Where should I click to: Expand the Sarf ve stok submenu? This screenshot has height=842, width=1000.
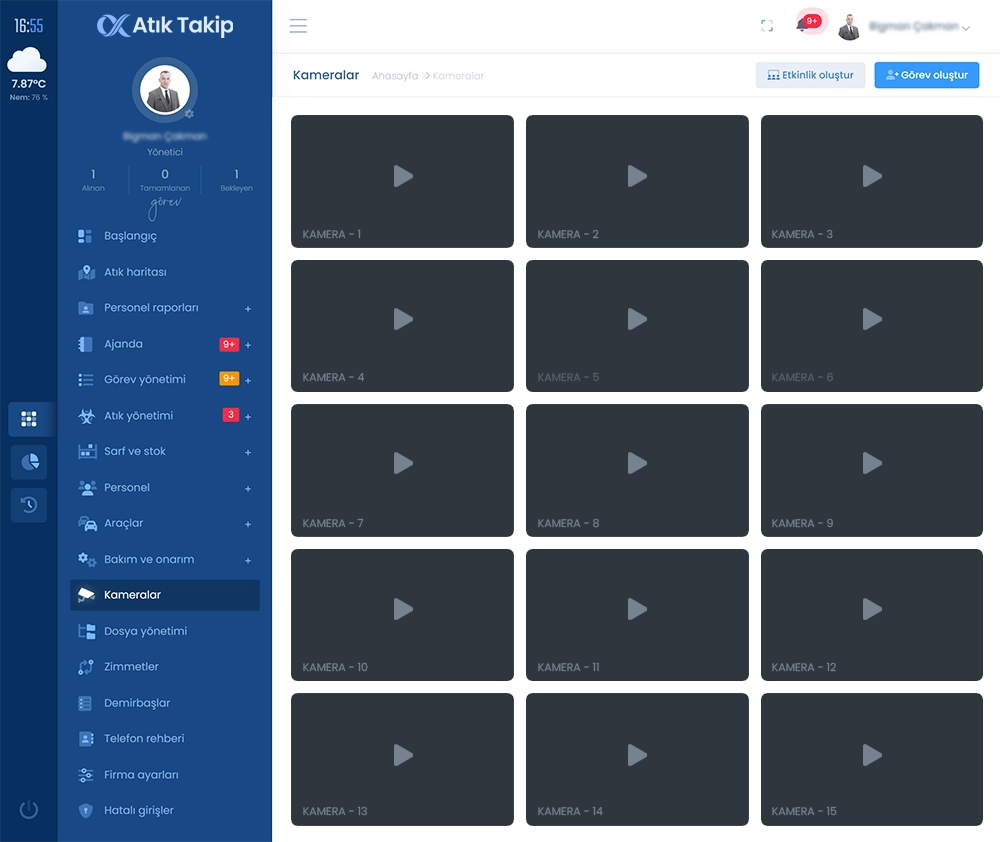click(248, 452)
